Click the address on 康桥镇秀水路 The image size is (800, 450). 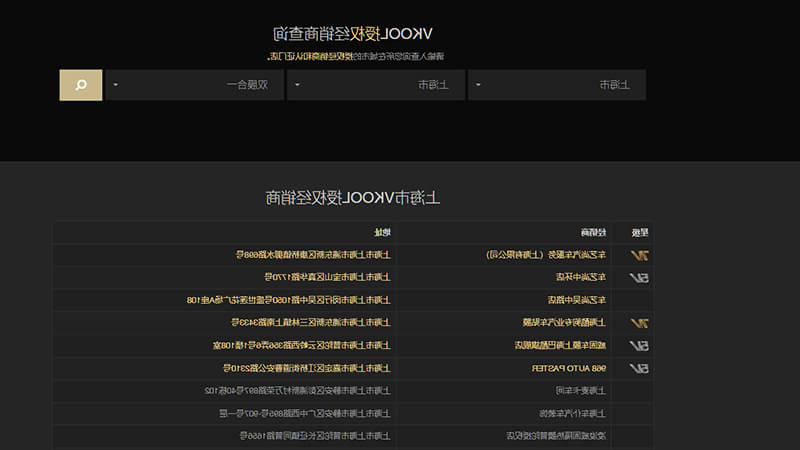[313, 254]
